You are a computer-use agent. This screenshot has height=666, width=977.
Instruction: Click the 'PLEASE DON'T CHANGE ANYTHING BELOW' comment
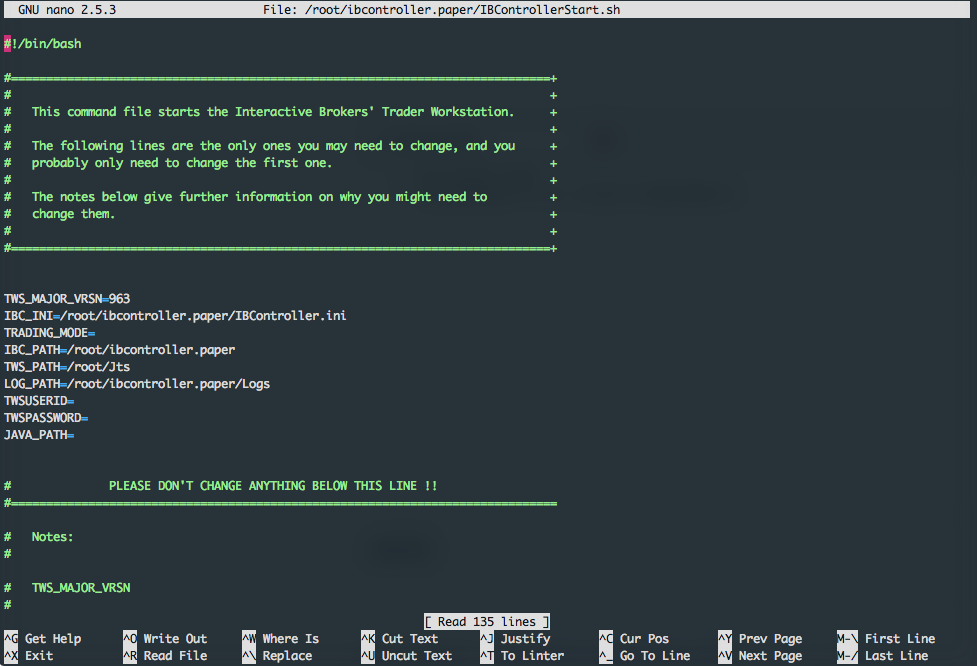(273, 485)
